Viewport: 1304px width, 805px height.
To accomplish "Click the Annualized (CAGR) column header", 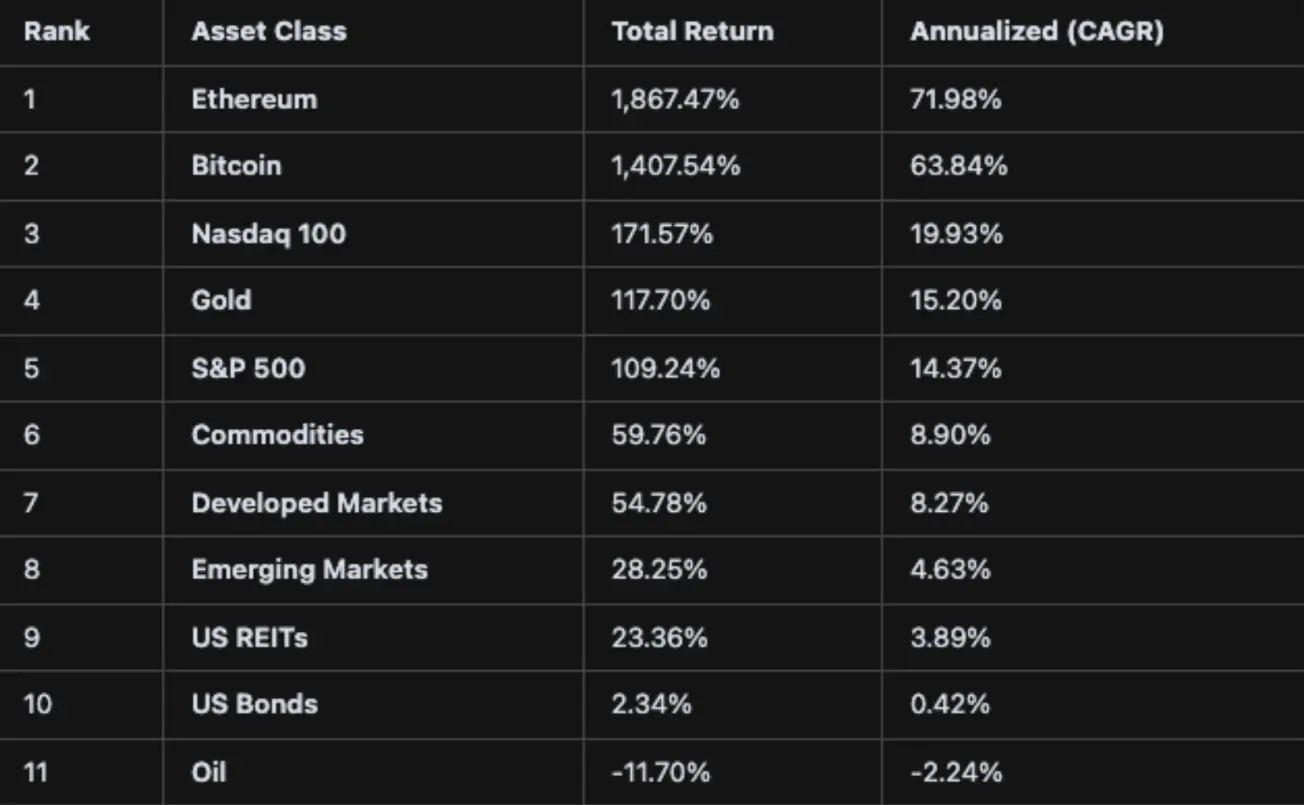I will click(1036, 31).
